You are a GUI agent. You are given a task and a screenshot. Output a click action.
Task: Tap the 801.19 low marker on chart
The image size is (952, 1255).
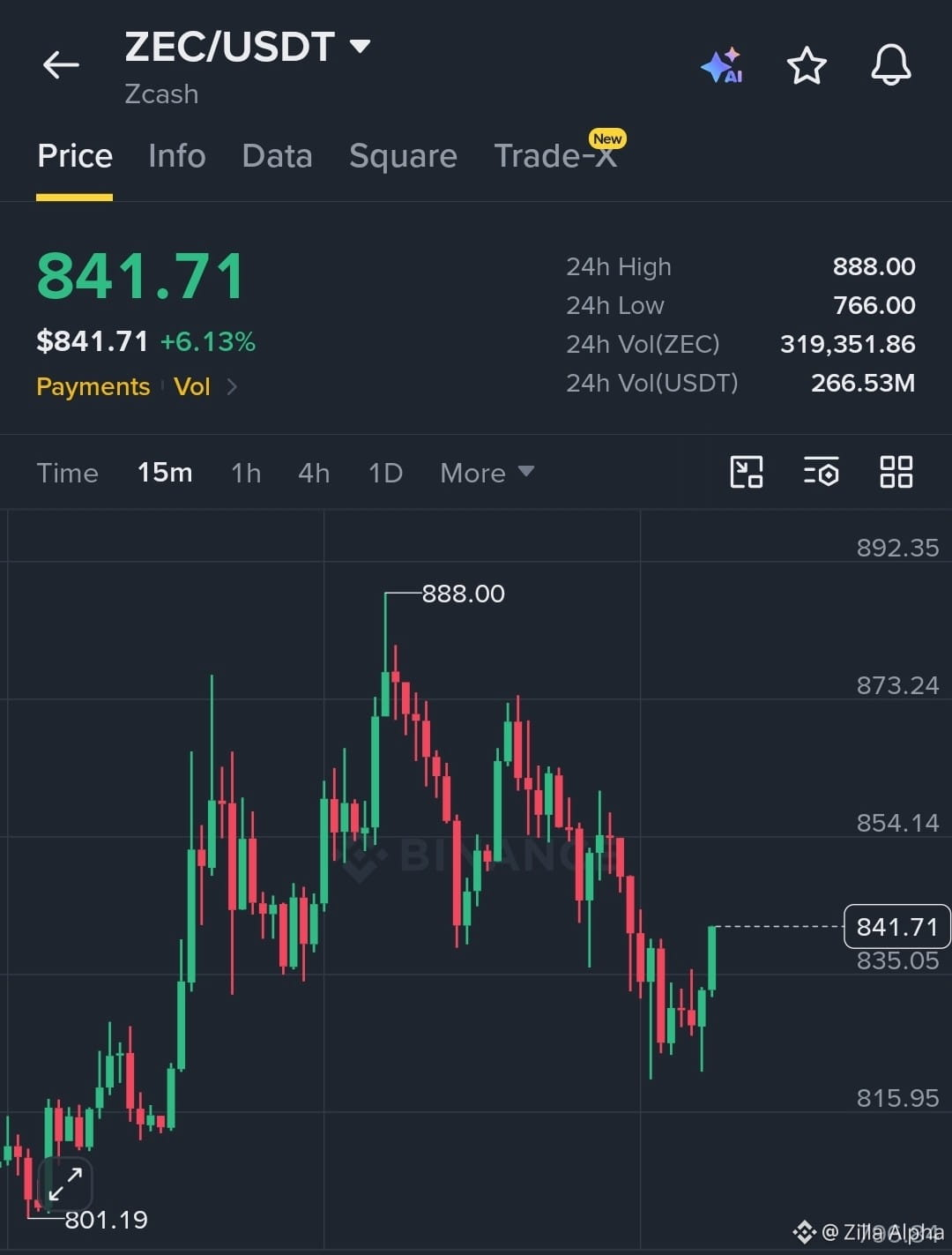coord(107,1220)
